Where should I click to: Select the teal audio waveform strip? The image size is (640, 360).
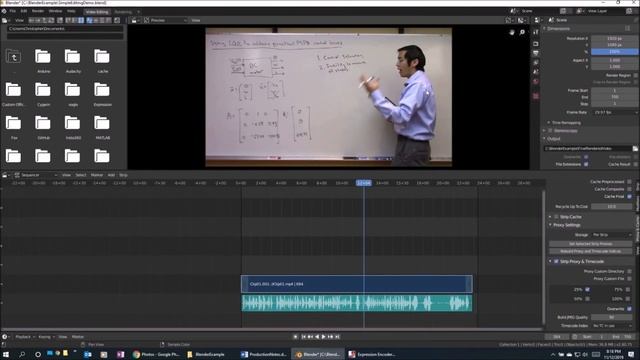(x=357, y=303)
